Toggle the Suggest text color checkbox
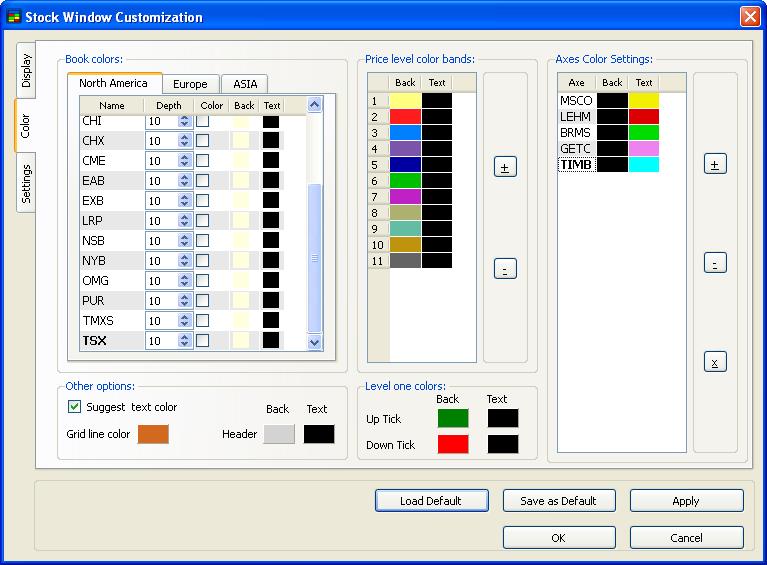This screenshot has width=767, height=565. 75,407
